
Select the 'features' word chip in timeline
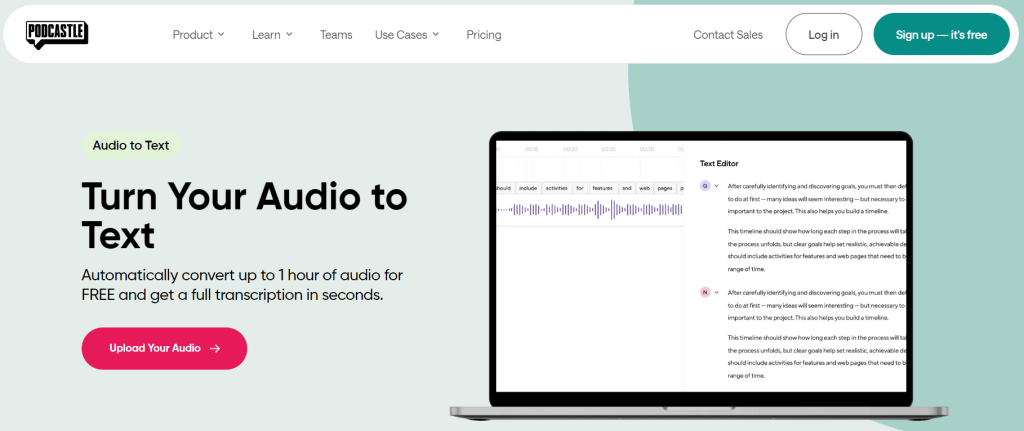click(x=601, y=187)
